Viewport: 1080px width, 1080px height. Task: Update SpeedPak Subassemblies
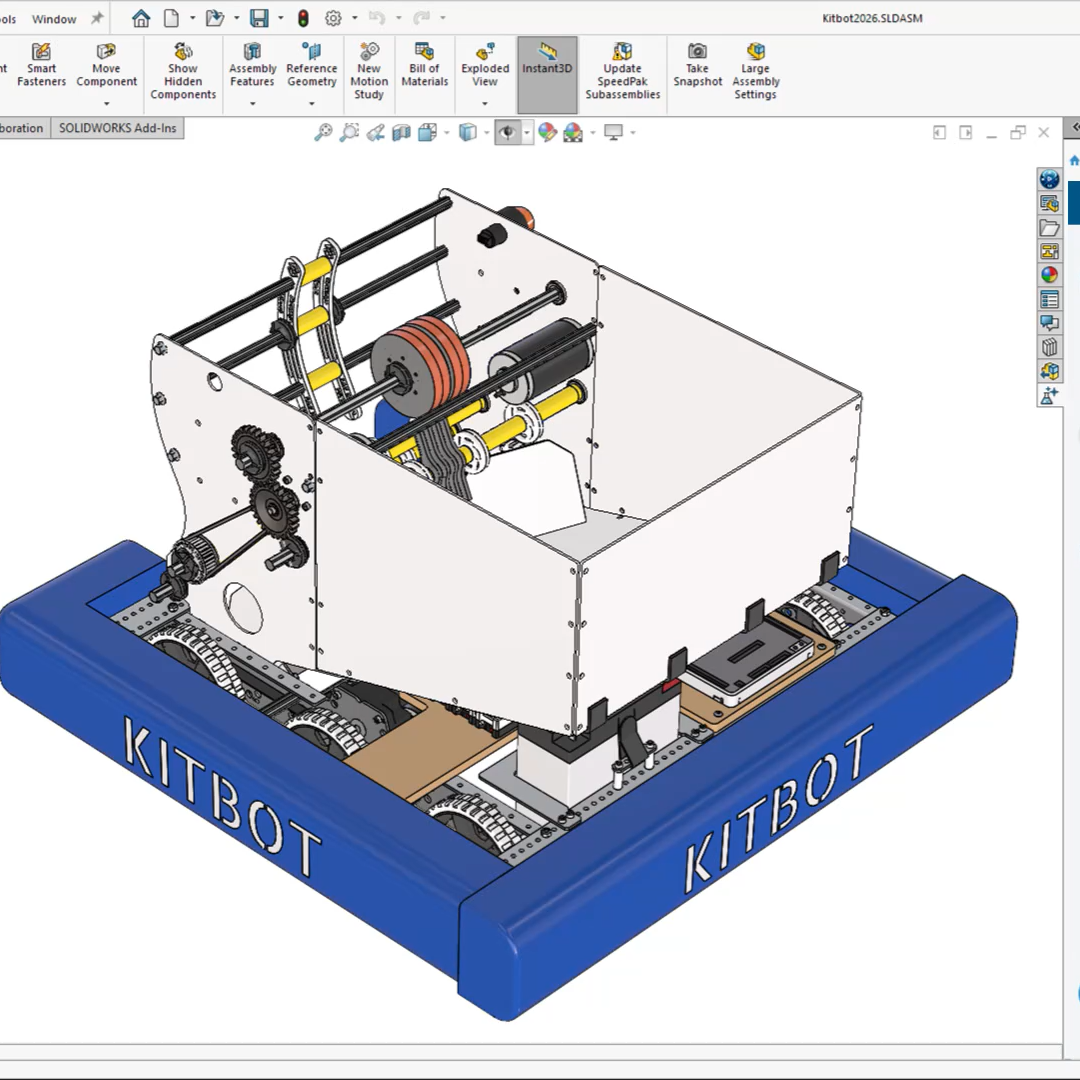[623, 71]
